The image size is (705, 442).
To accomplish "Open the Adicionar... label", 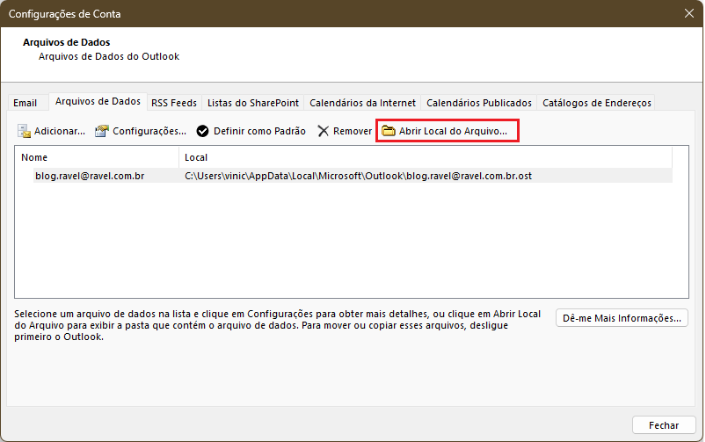I will (60, 131).
